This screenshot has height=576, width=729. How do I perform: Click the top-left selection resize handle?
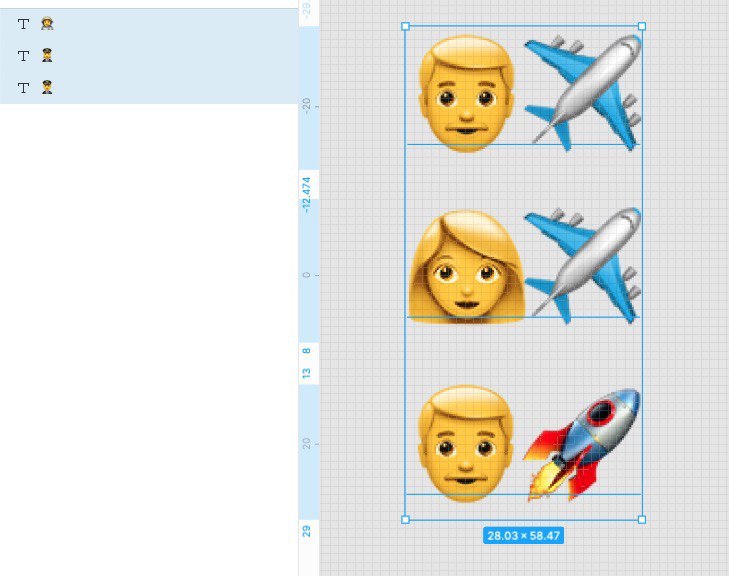tap(405, 26)
